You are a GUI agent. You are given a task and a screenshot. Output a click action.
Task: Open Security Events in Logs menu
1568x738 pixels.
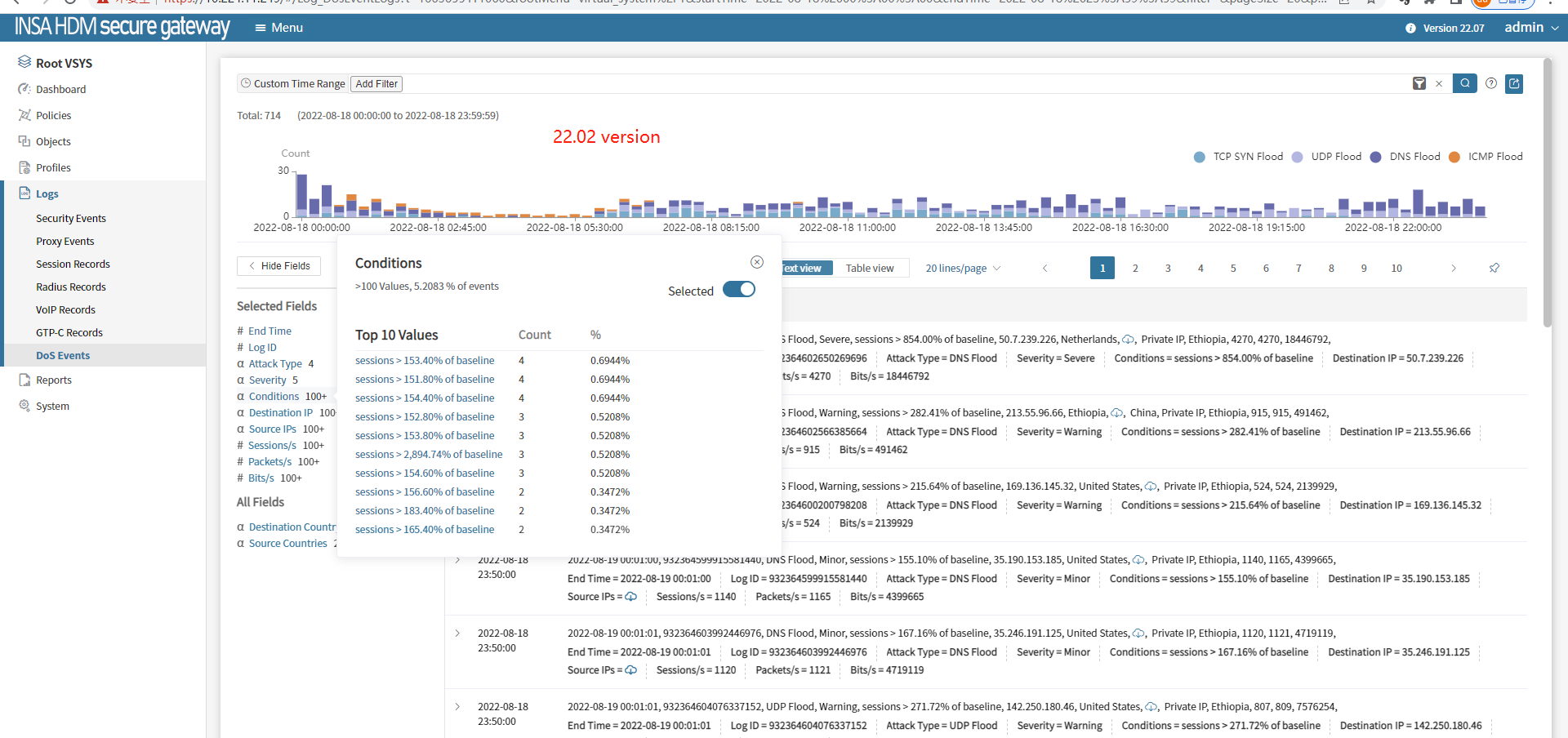pyautogui.click(x=71, y=218)
